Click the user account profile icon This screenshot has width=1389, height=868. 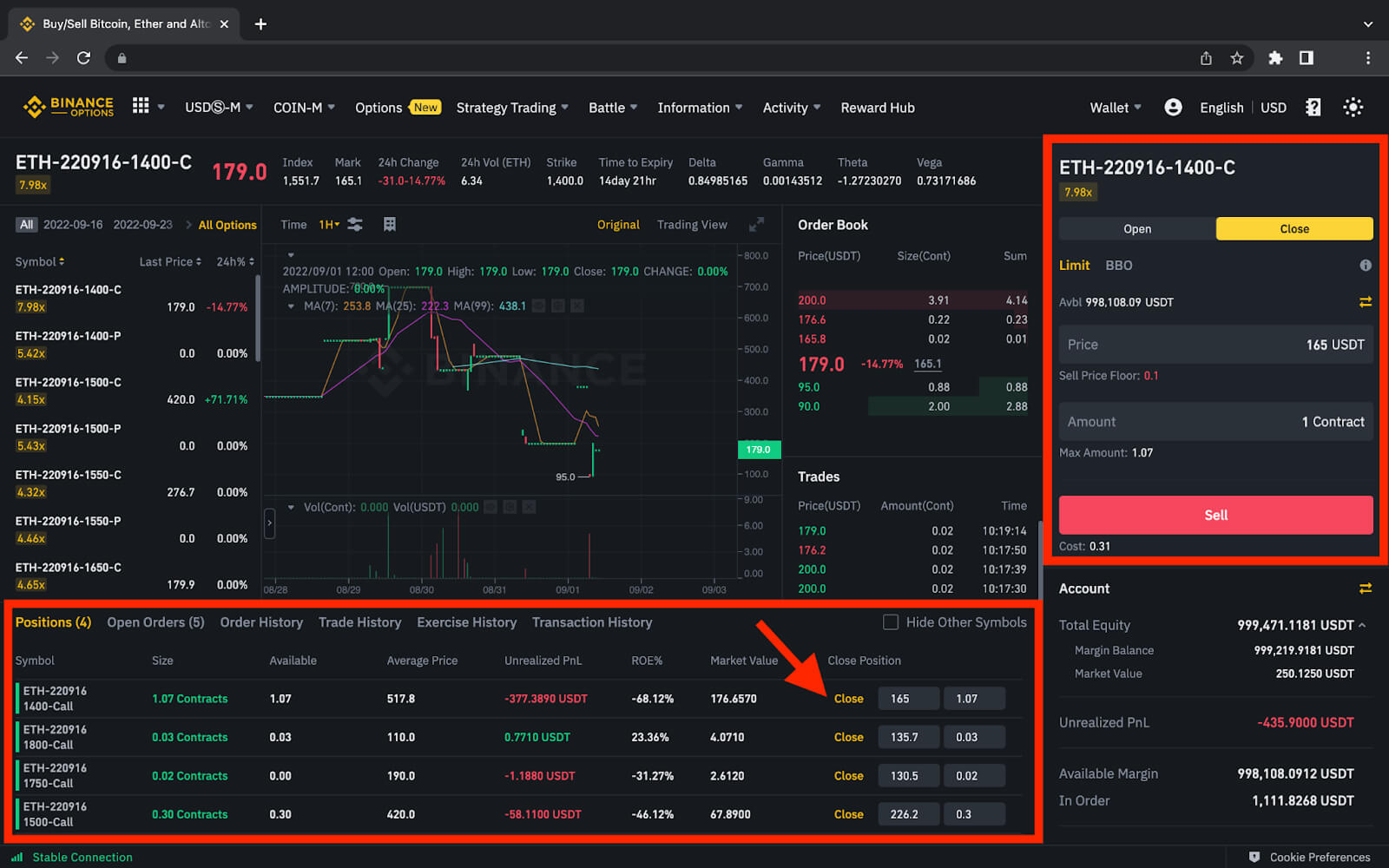click(1173, 107)
